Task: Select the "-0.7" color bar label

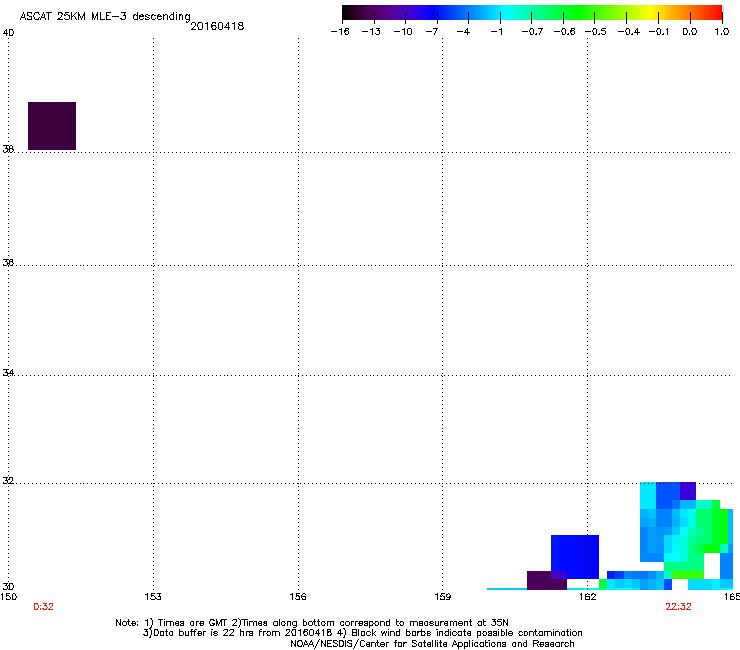Action: (532, 32)
